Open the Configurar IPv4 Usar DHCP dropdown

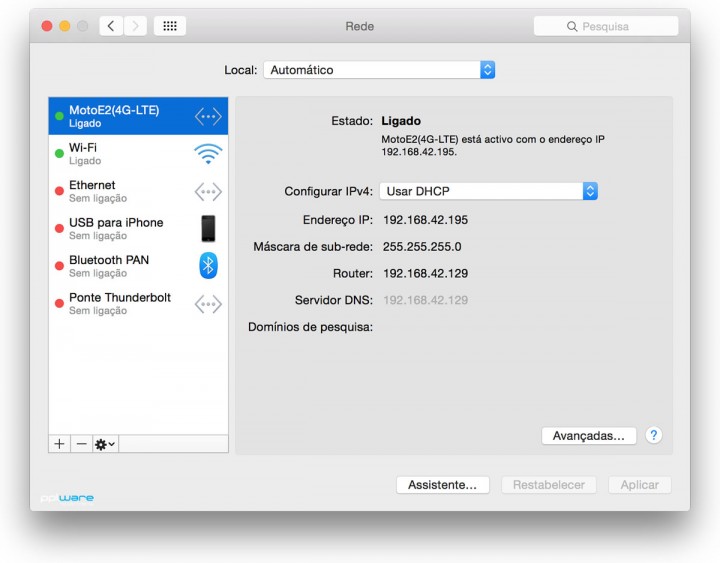pos(488,191)
